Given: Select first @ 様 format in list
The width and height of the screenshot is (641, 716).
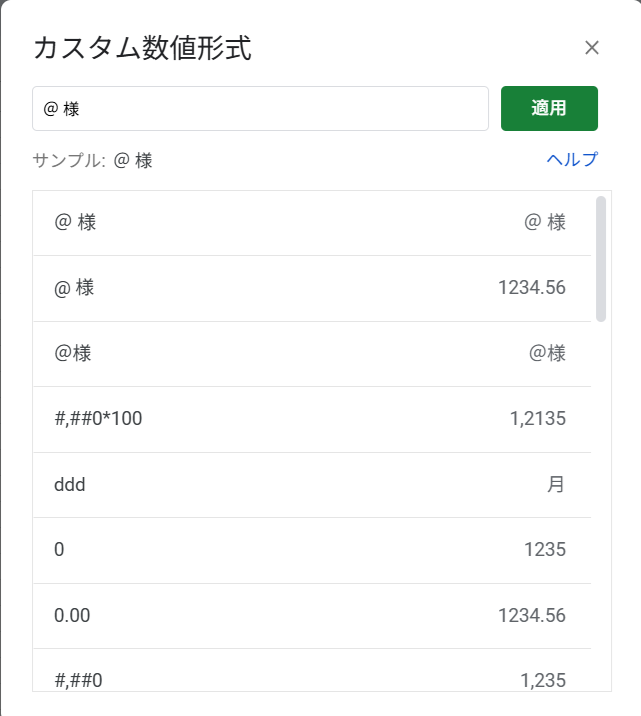Looking at the screenshot, I should tap(312, 223).
